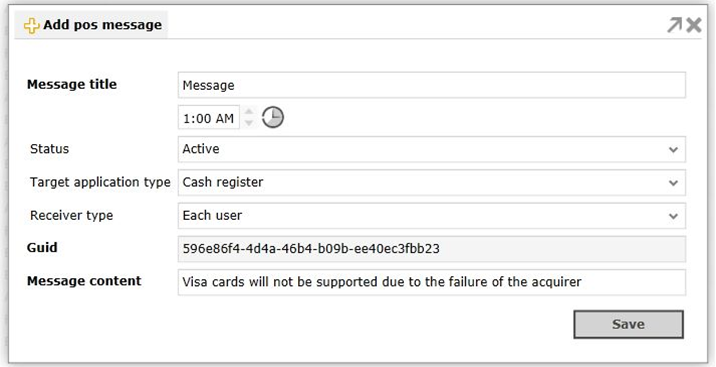Screen dimensions: 716x367
Task: Open the Target application type dropdown
Action: pos(432,183)
